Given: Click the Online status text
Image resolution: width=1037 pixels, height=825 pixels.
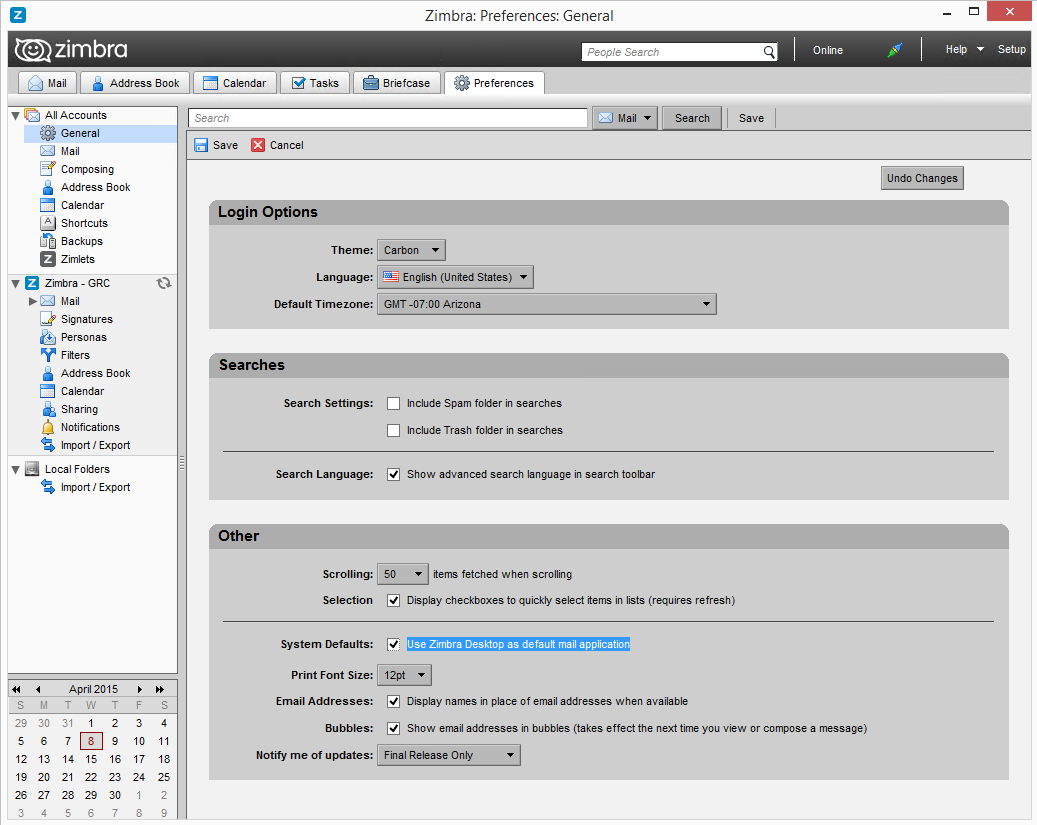Looking at the screenshot, I should (827, 50).
